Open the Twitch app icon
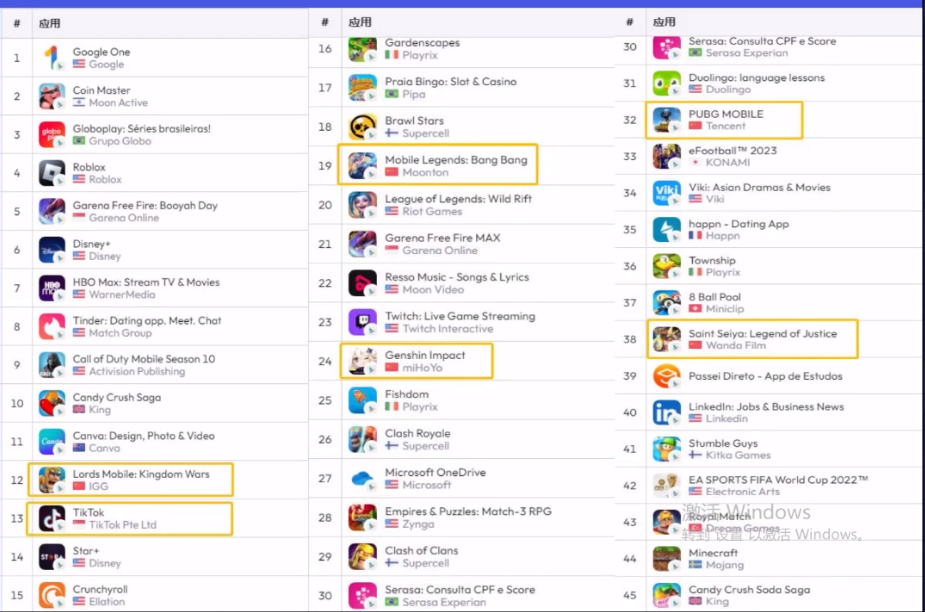 362,322
